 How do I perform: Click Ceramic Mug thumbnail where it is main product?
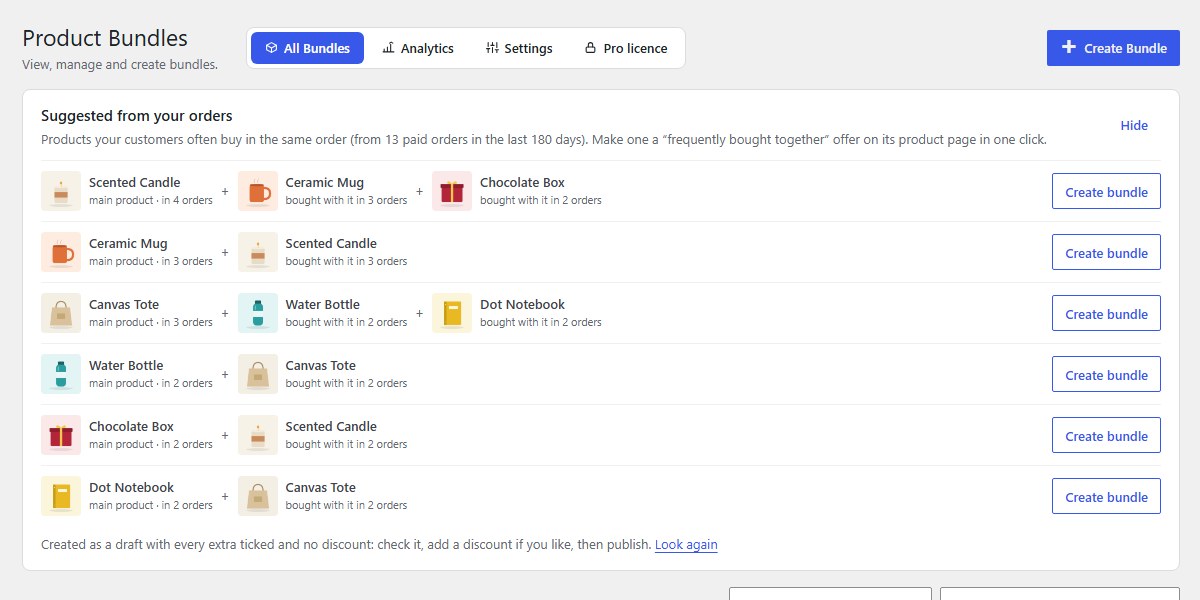coord(61,252)
